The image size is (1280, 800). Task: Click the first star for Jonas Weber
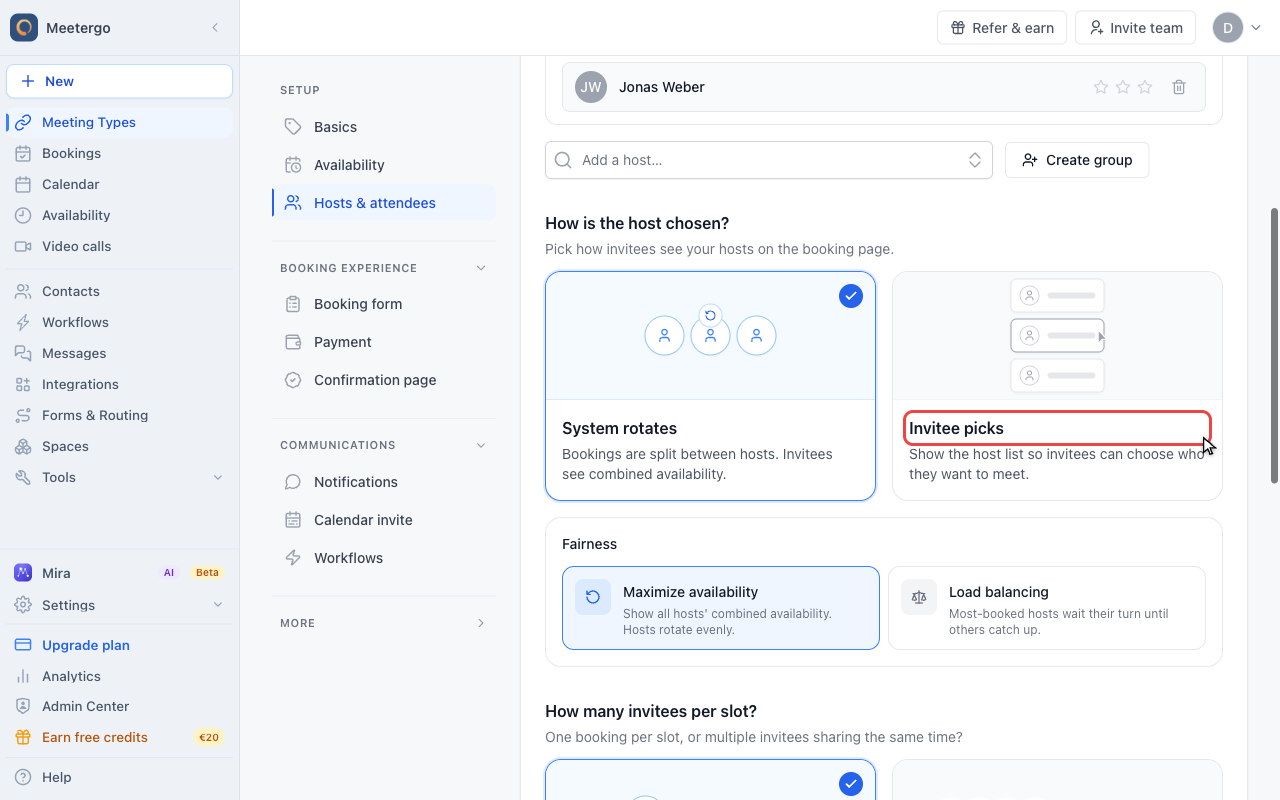[x=1101, y=87]
